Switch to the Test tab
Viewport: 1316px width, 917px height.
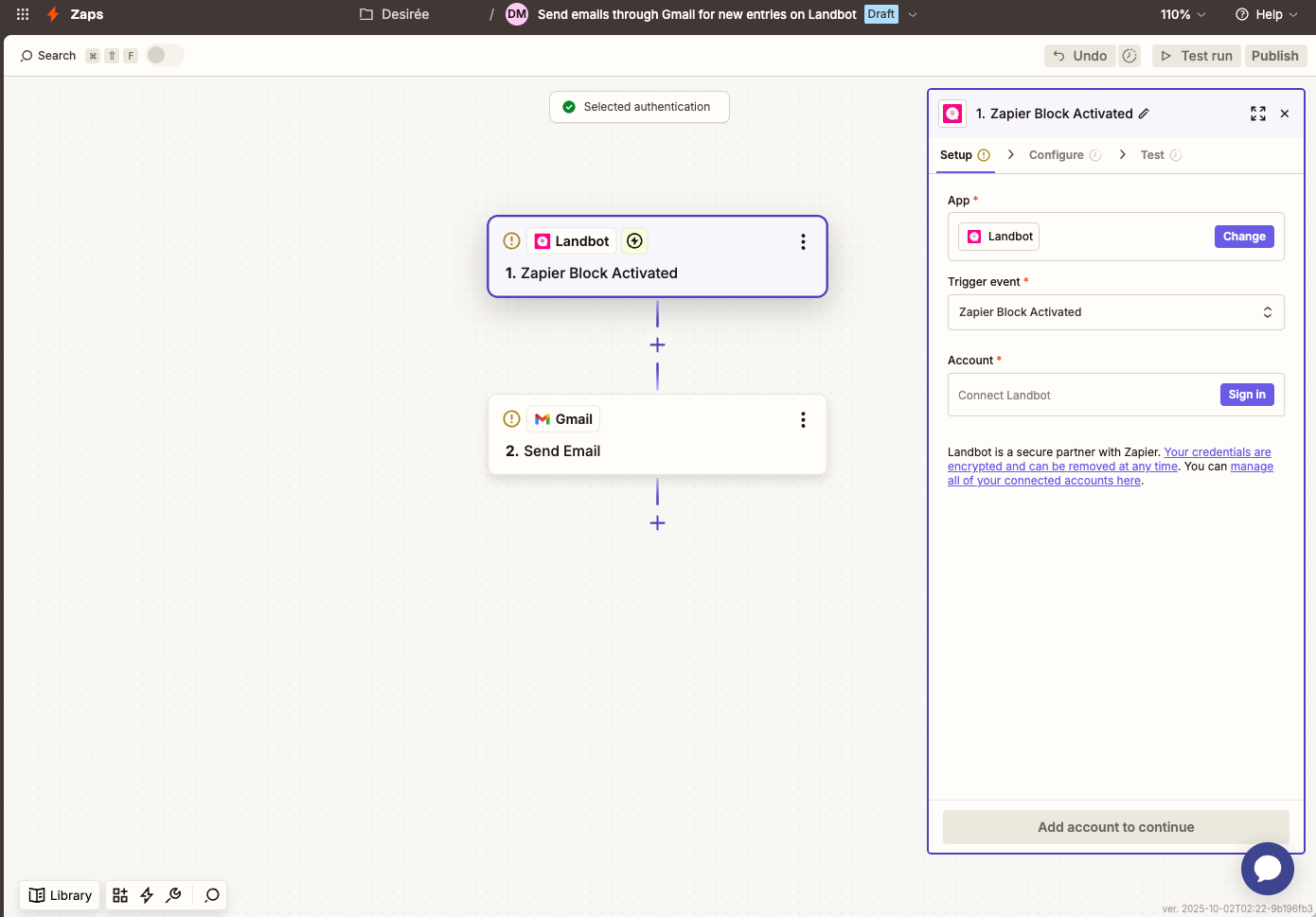[x=1152, y=155]
